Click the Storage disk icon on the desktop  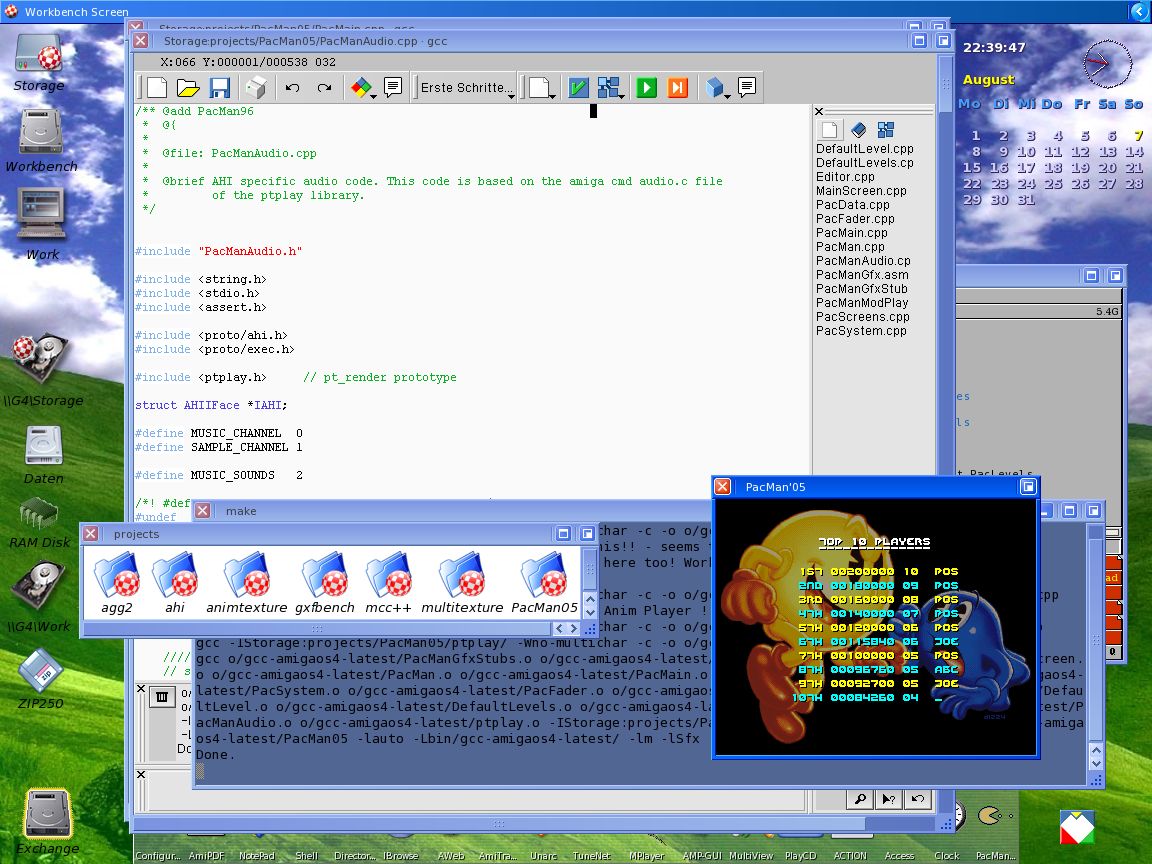point(39,64)
